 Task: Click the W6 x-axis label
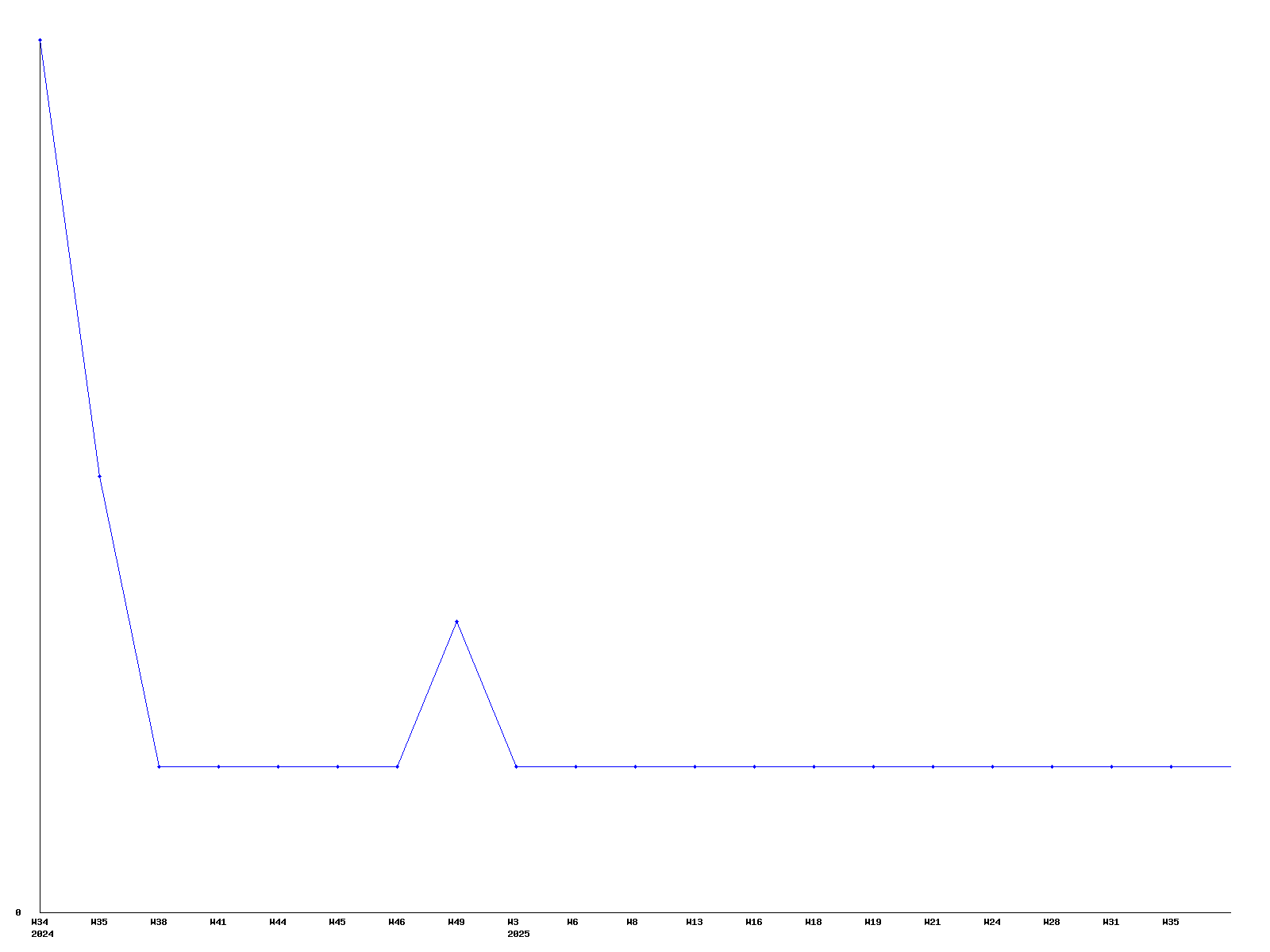click(x=572, y=922)
